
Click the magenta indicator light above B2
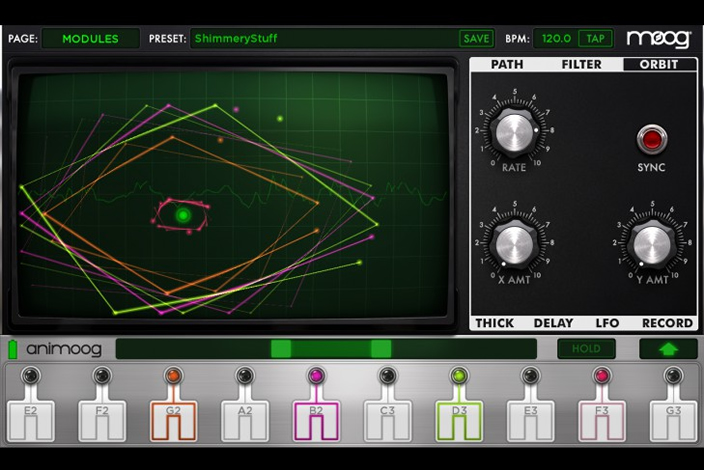click(316, 375)
